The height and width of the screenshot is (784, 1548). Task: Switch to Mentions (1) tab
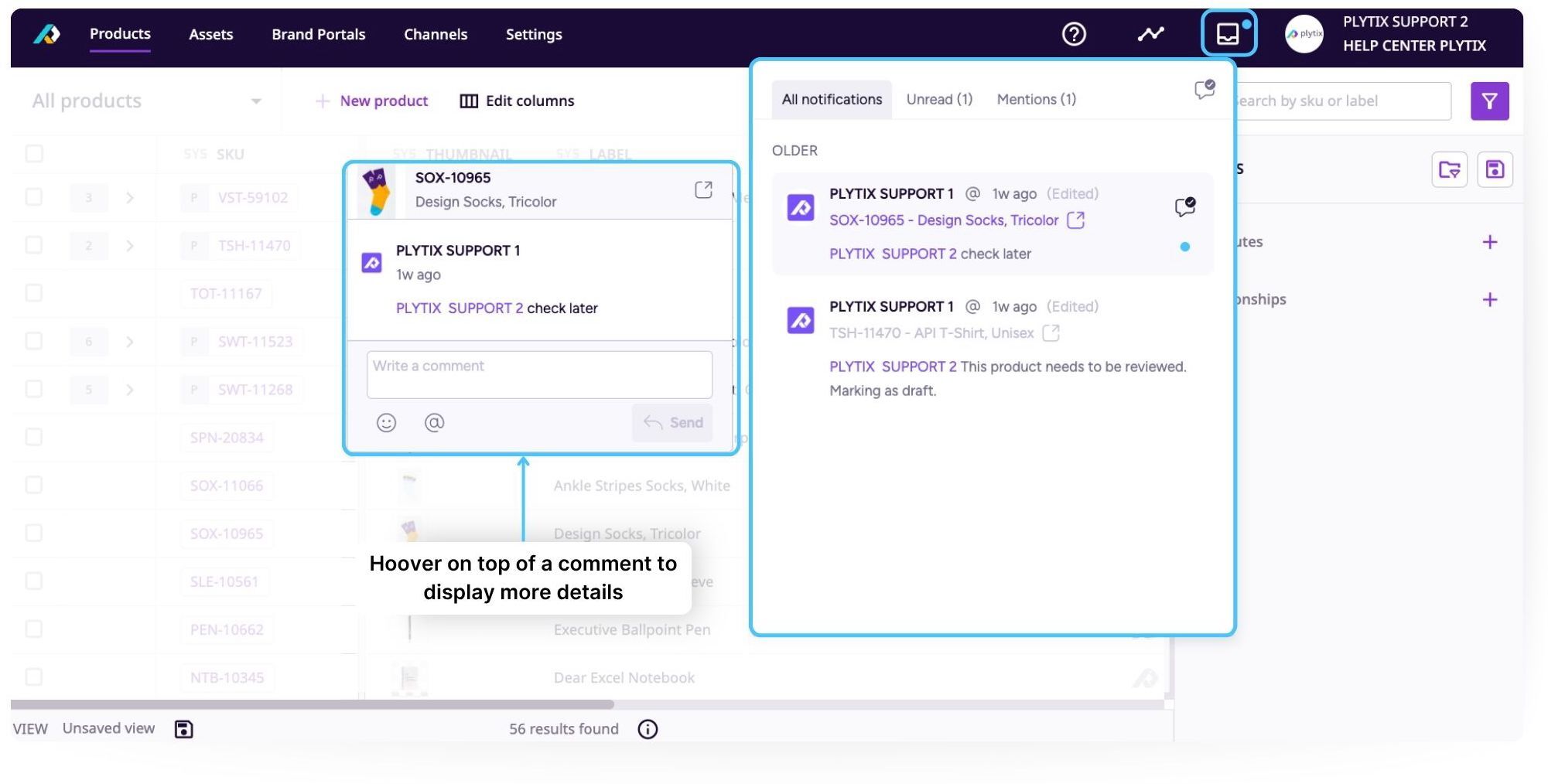[x=1036, y=100]
